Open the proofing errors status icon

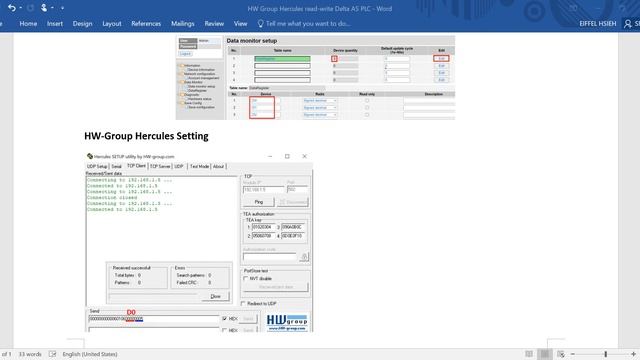click(x=53, y=354)
